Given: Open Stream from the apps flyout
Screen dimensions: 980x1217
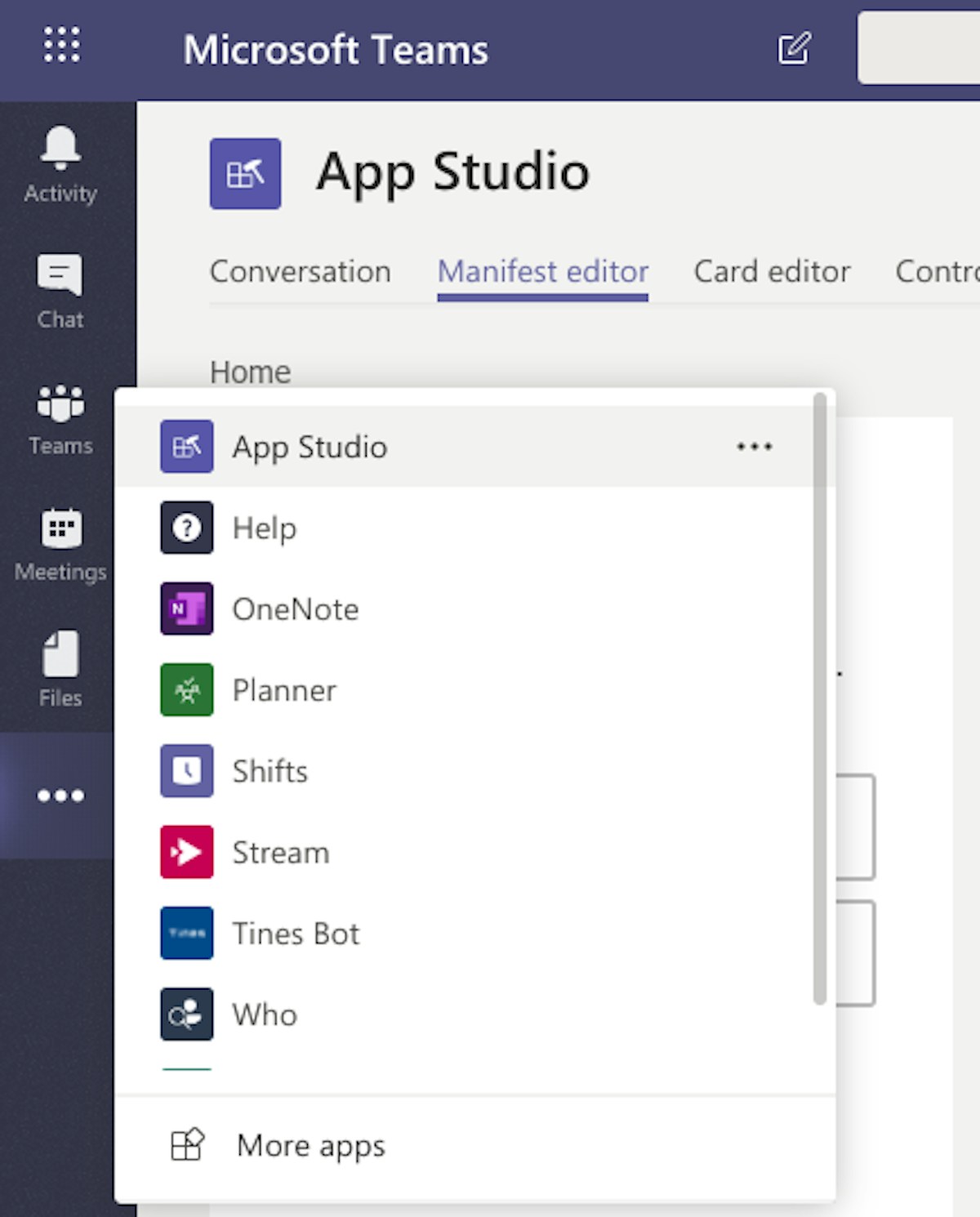Looking at the screenshot, I should pyautogui.click(x=280, y=853).
